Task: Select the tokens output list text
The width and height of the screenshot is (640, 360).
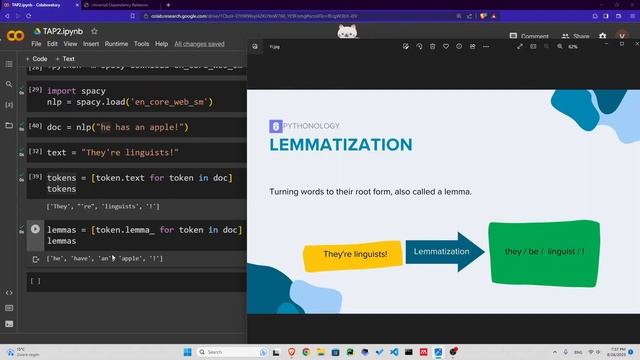Action: [x=103, y=207]
